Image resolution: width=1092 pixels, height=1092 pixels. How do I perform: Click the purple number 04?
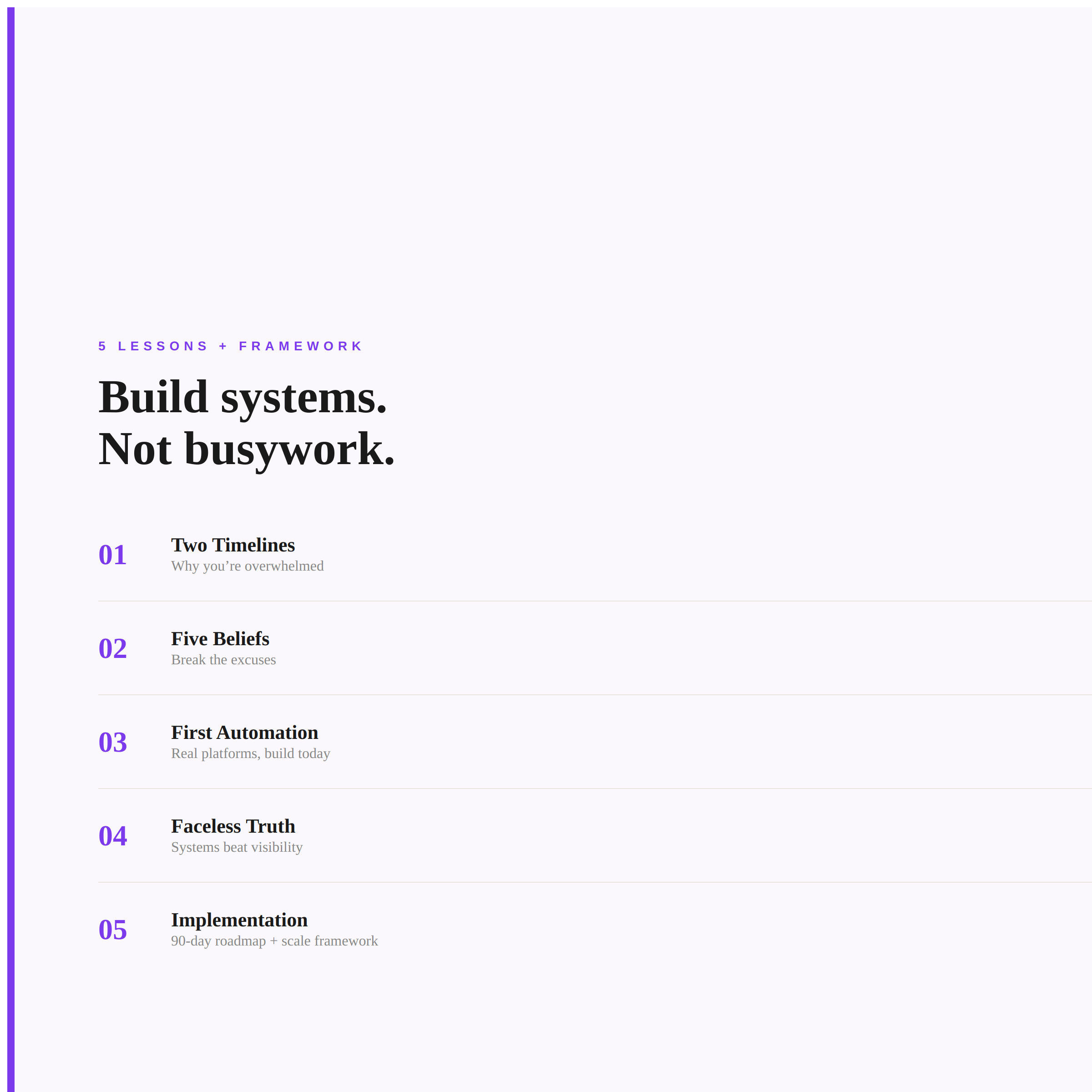click(x=112, y=836)
